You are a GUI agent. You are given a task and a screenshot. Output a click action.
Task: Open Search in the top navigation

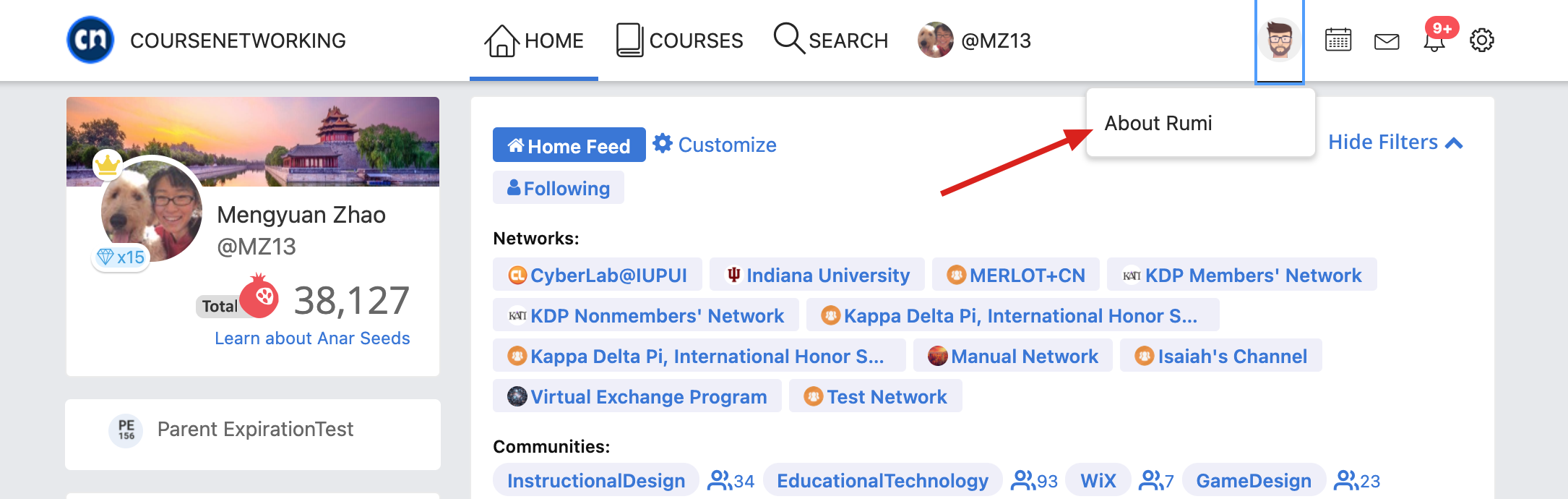pos(831,40)
